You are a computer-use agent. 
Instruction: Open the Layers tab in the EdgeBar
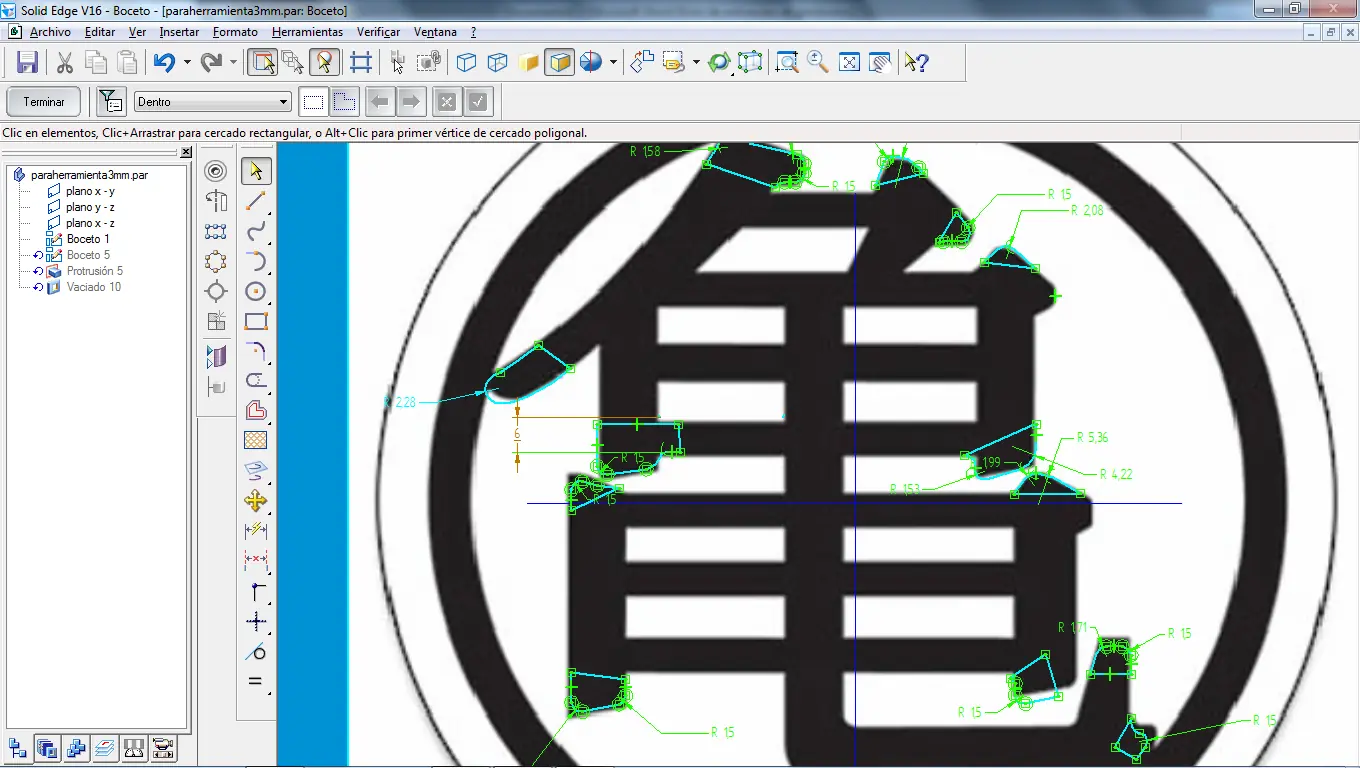click(105, 747)
